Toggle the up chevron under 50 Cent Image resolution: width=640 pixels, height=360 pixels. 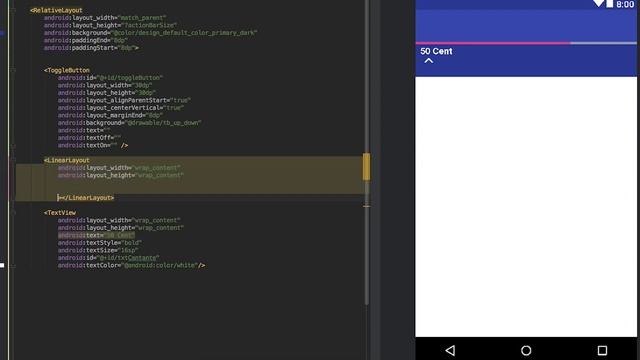coord(428,61)
